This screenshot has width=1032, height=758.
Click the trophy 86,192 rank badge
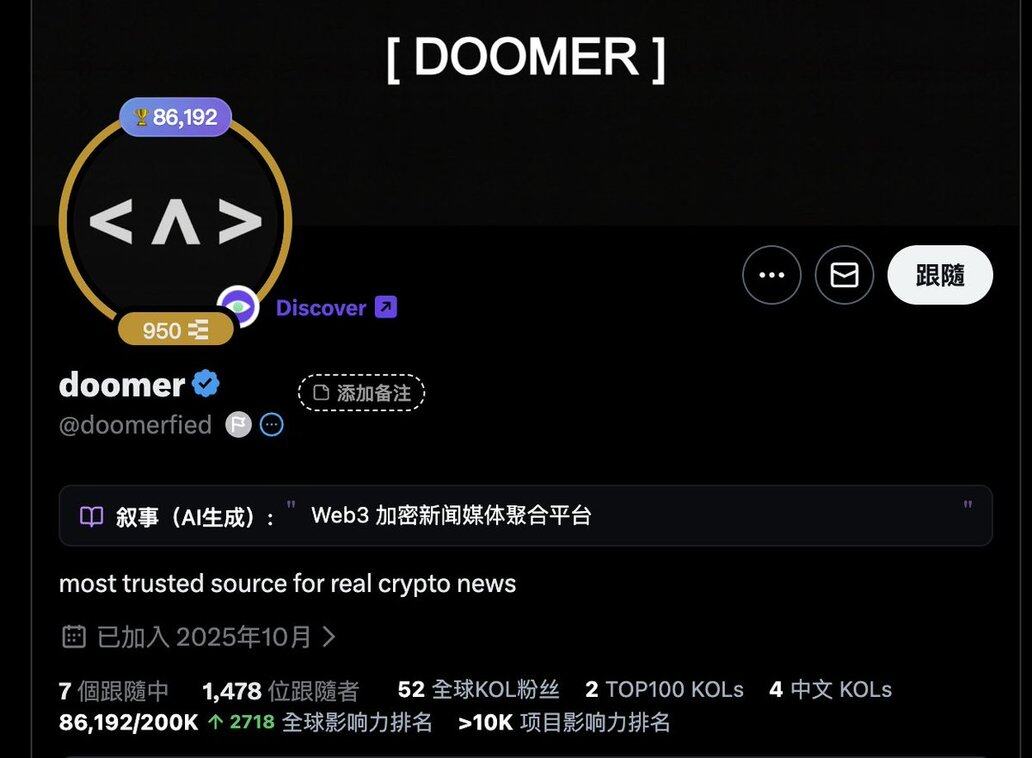176,117
